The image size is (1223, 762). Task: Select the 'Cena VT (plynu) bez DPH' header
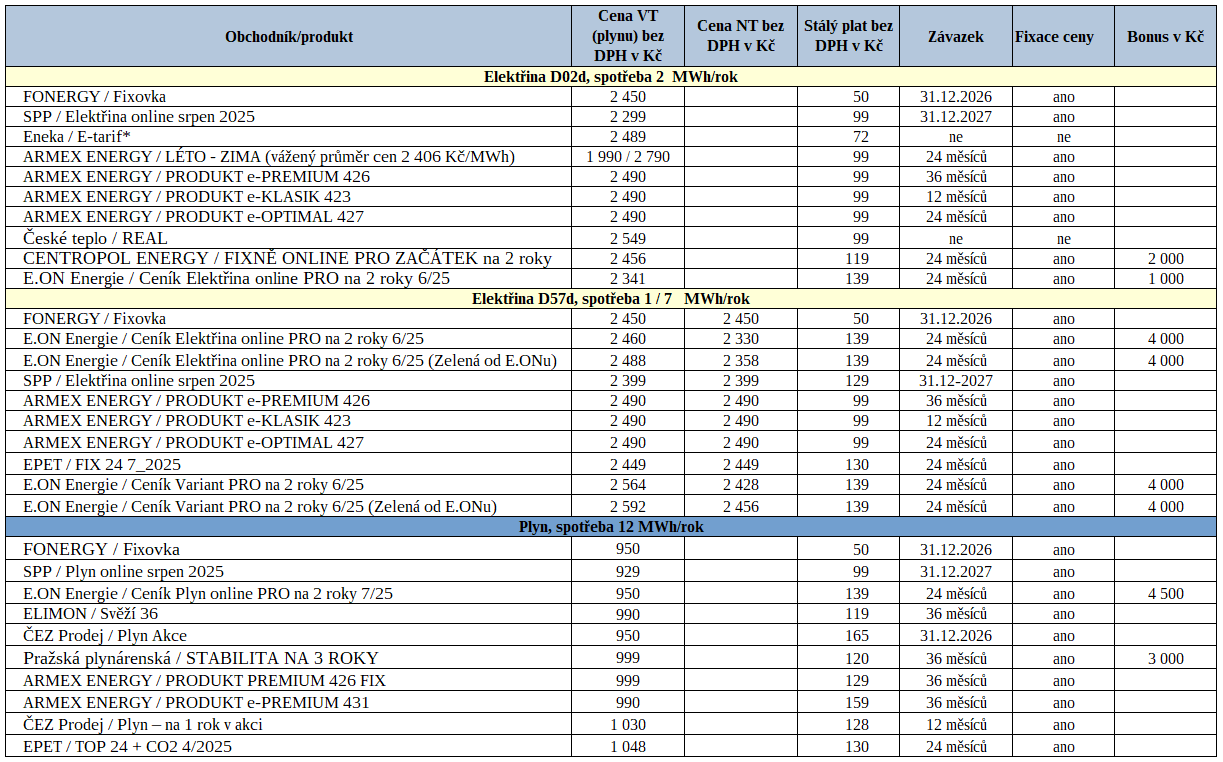628,37
